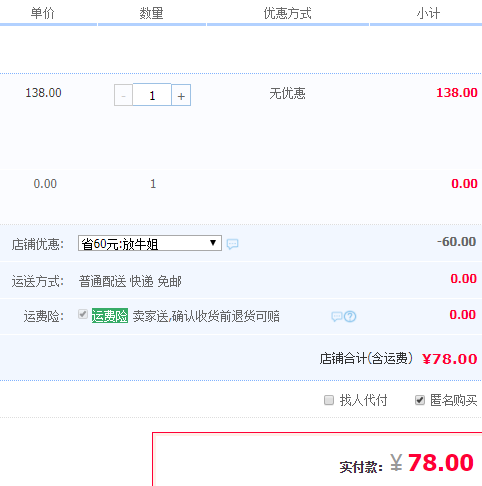
Task: Uncheck the 匿名购买 checkbox
Action: [420, 400]
